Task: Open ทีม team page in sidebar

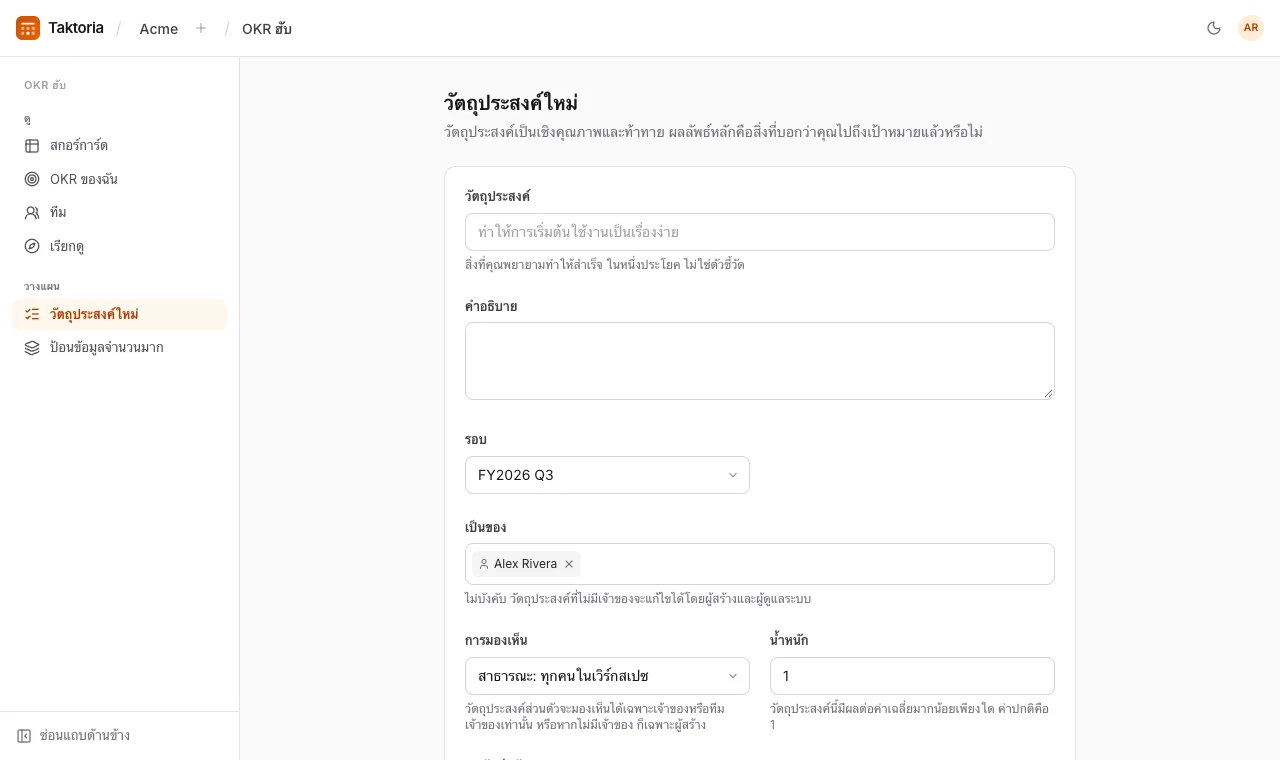Action: coord(120,213)
